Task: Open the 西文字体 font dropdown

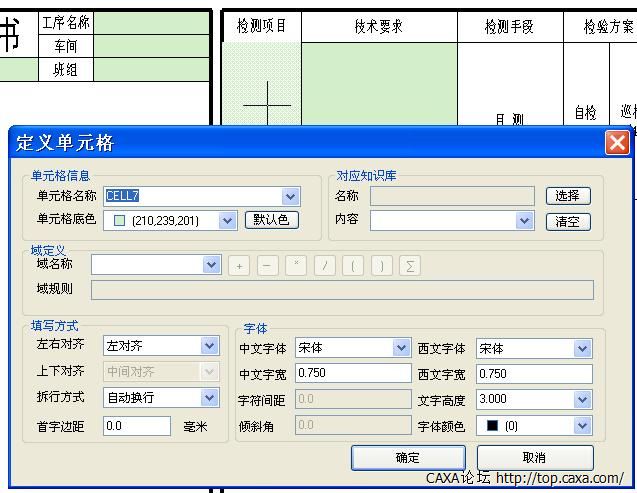Action: click(582, 348)
